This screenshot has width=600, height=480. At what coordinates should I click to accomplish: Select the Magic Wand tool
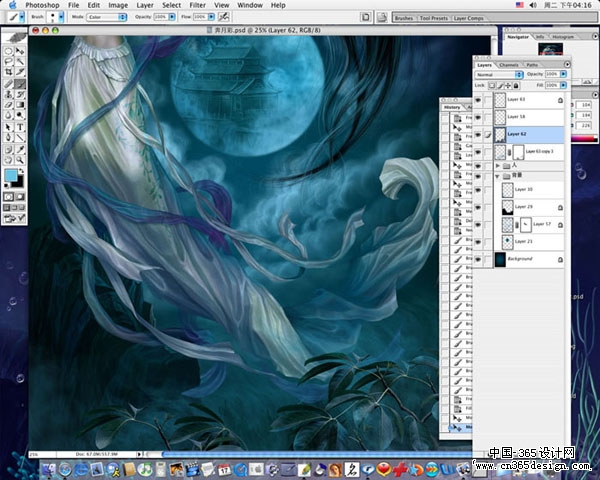[20, 61]
